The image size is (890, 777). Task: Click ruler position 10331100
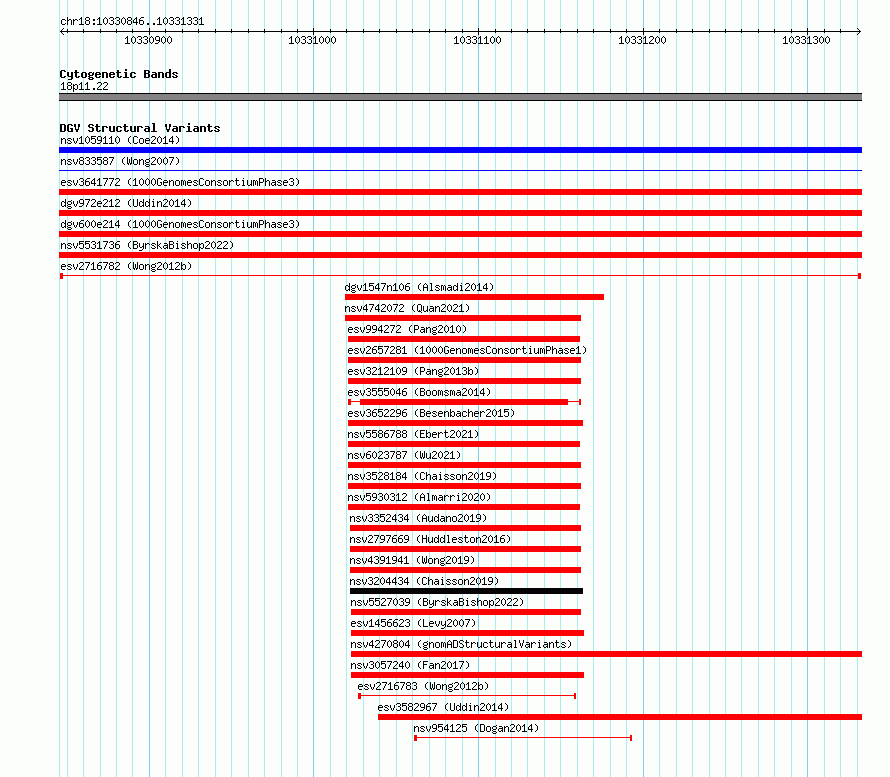point(477,40)
